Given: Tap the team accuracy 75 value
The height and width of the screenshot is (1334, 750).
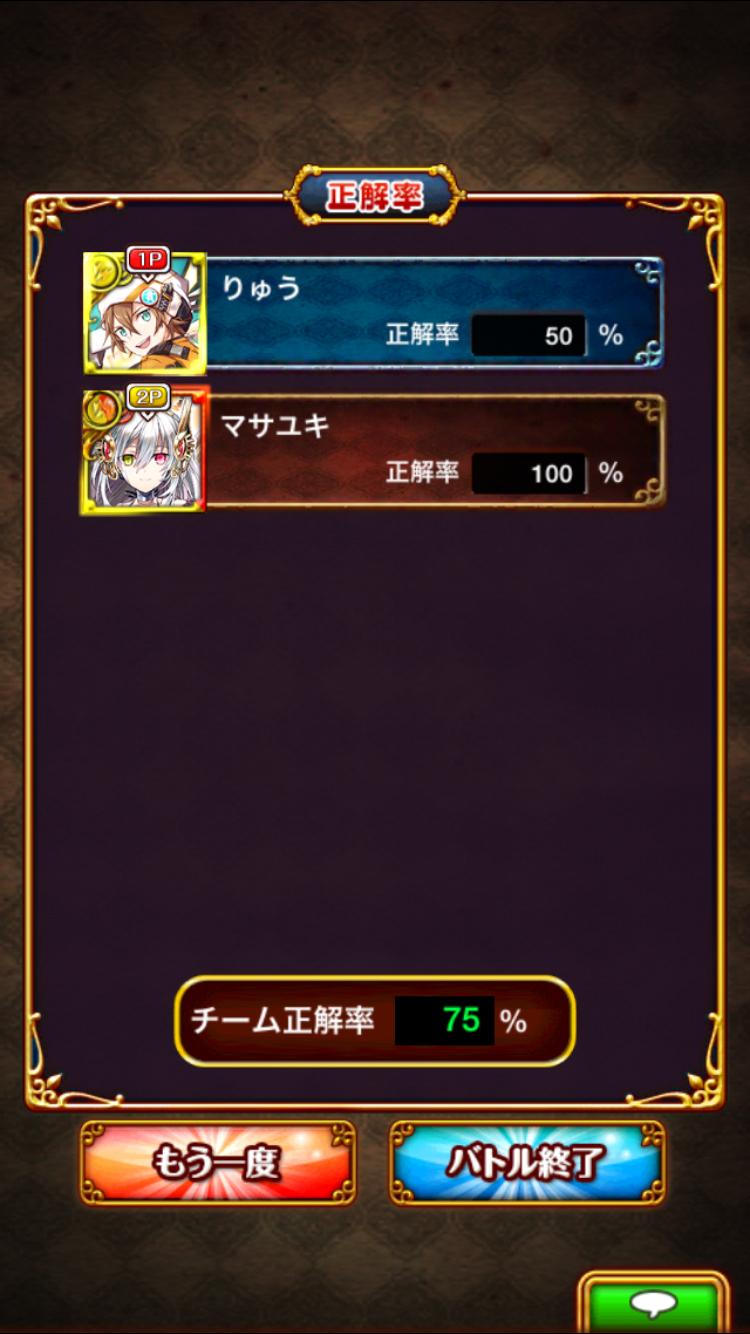Looking at the screenshot, I should (x=444, y=1020).
